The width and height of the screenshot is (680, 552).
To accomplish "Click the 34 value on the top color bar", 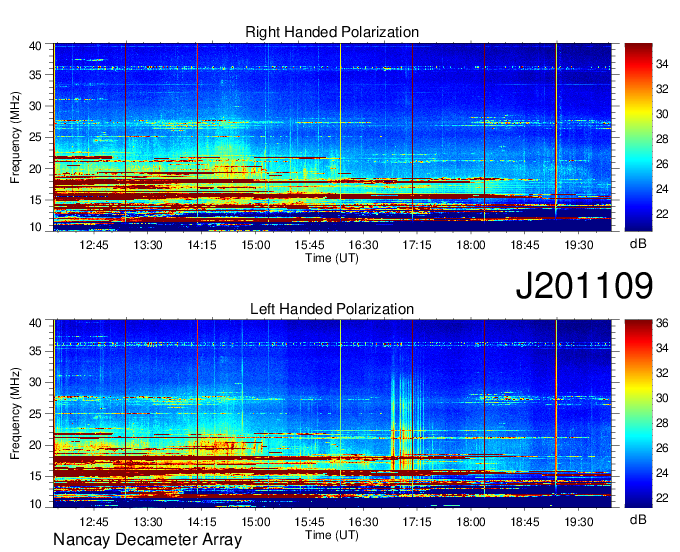I will click(662, 64).
